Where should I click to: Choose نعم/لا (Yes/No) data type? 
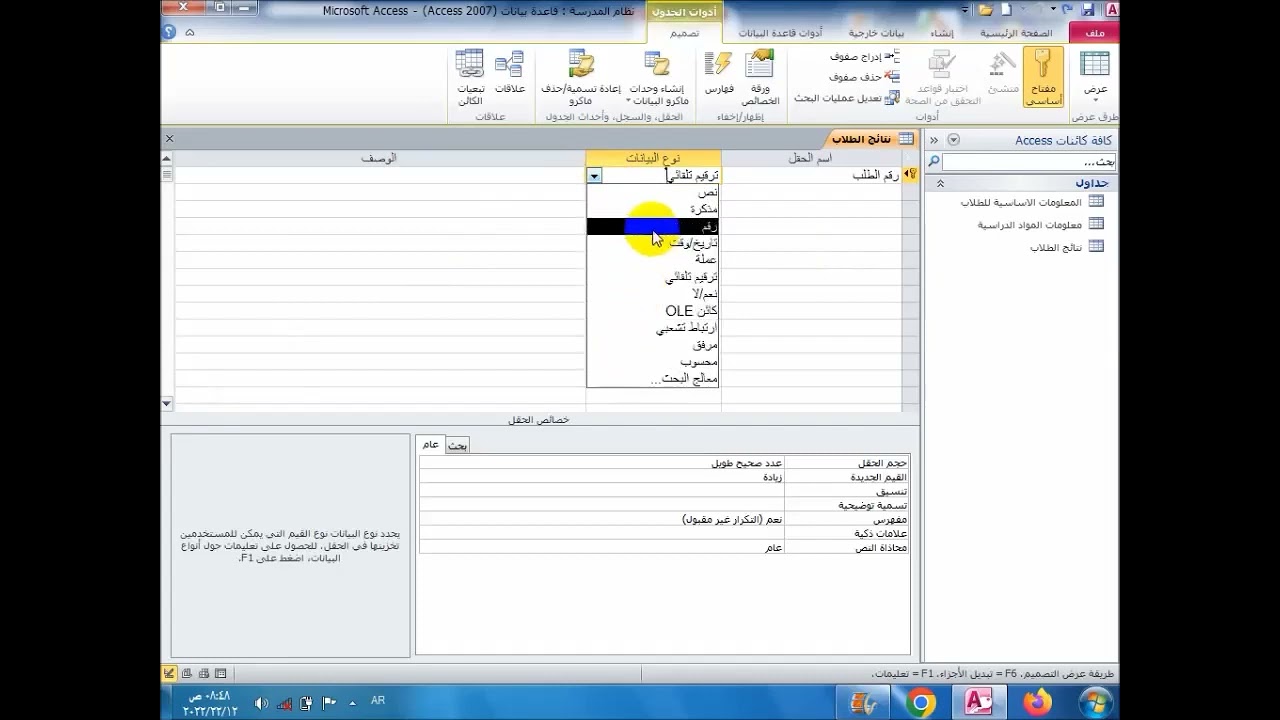[653, 294]
